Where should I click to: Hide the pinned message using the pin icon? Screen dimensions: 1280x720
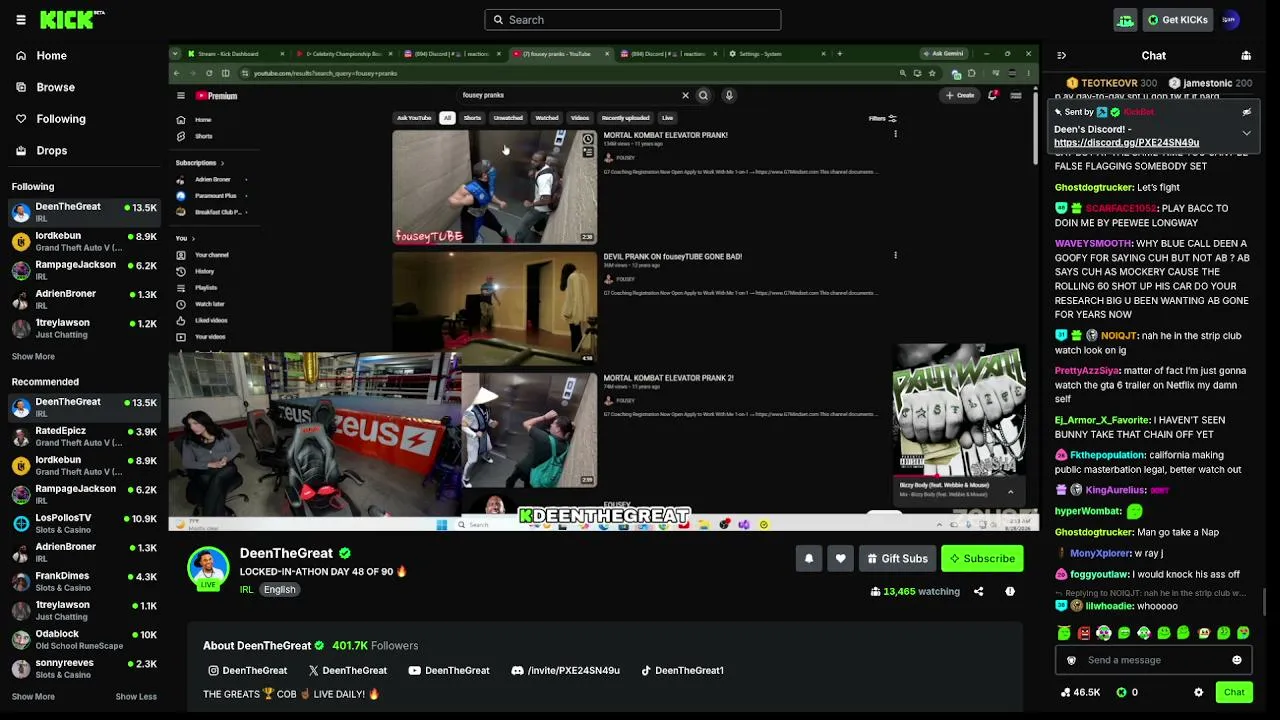pos(1246,112)
